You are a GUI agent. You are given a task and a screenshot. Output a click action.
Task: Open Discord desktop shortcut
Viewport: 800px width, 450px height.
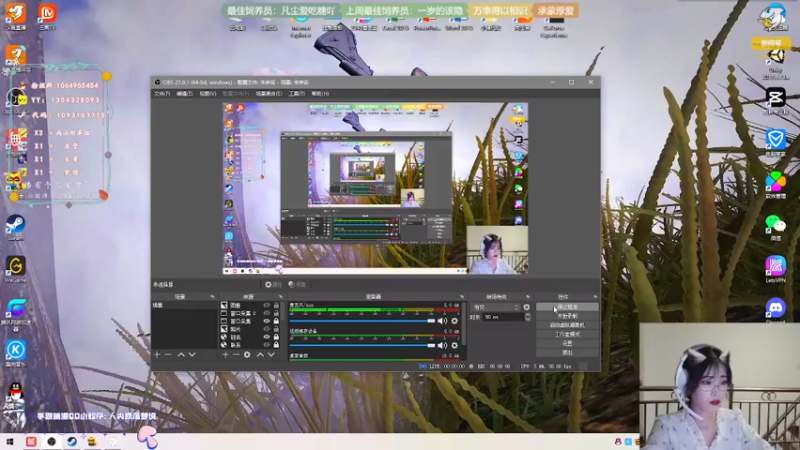[x=776, y=311]
